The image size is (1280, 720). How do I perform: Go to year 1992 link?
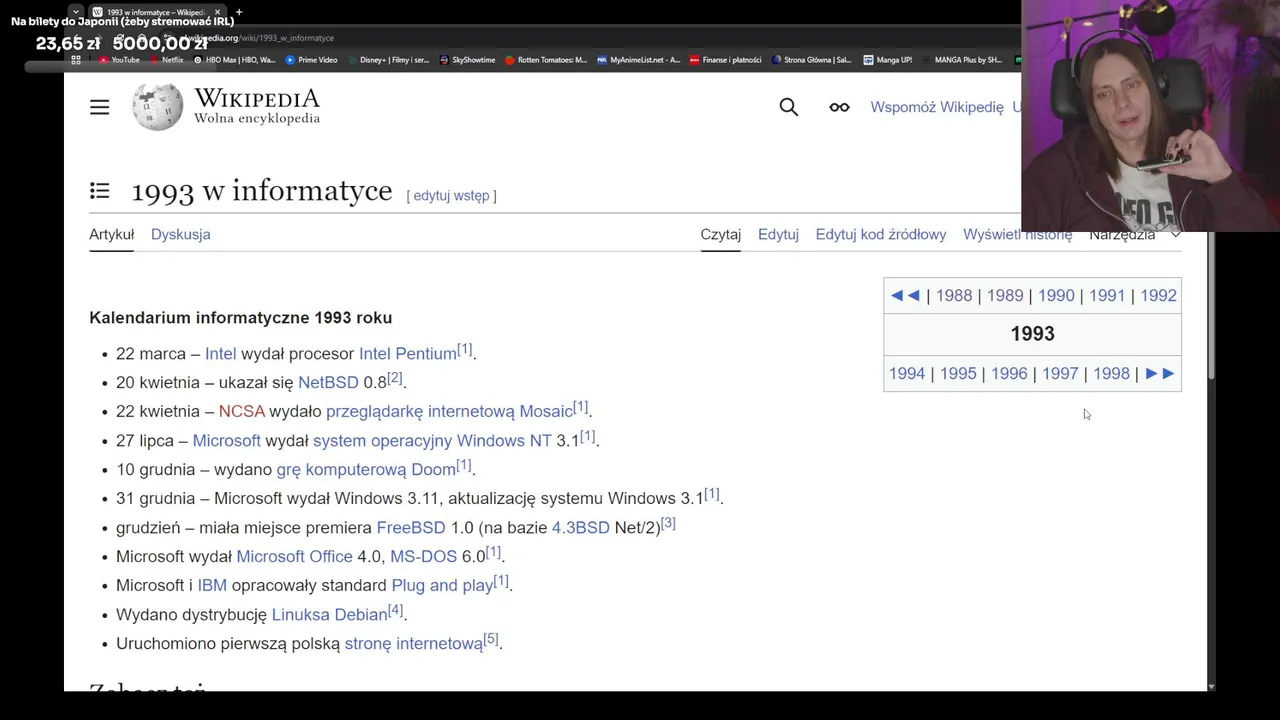pyautogui.click(x=1158, y=295)
